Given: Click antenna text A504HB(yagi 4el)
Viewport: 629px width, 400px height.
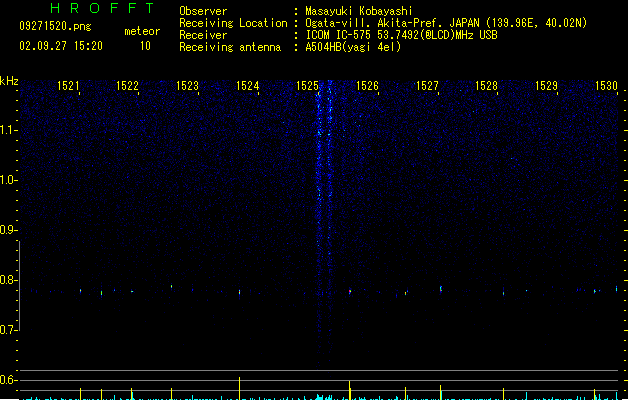Looking at the screenshot, I should [353, 47].
